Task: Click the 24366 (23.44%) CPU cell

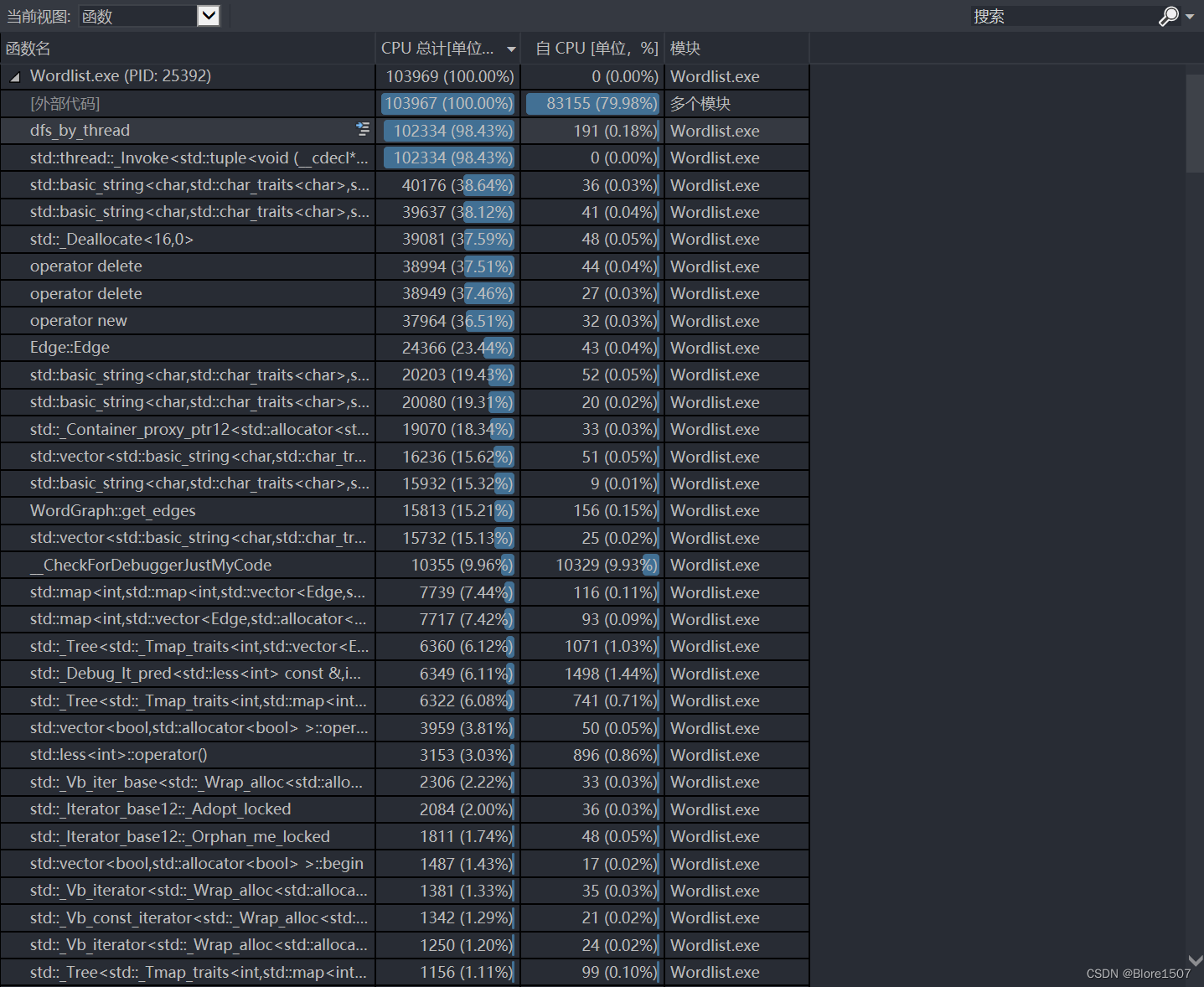Action: point(449,348)
